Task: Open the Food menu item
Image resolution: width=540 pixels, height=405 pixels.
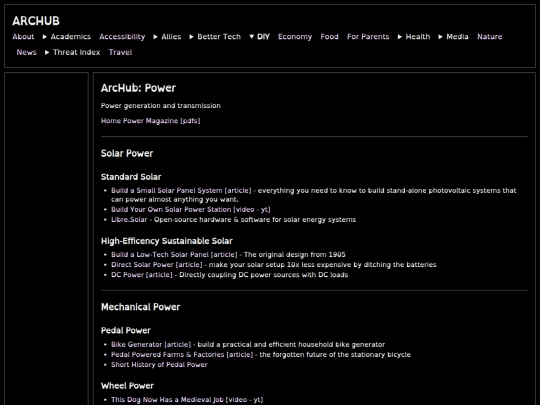Action: click(x=330, y=37)
